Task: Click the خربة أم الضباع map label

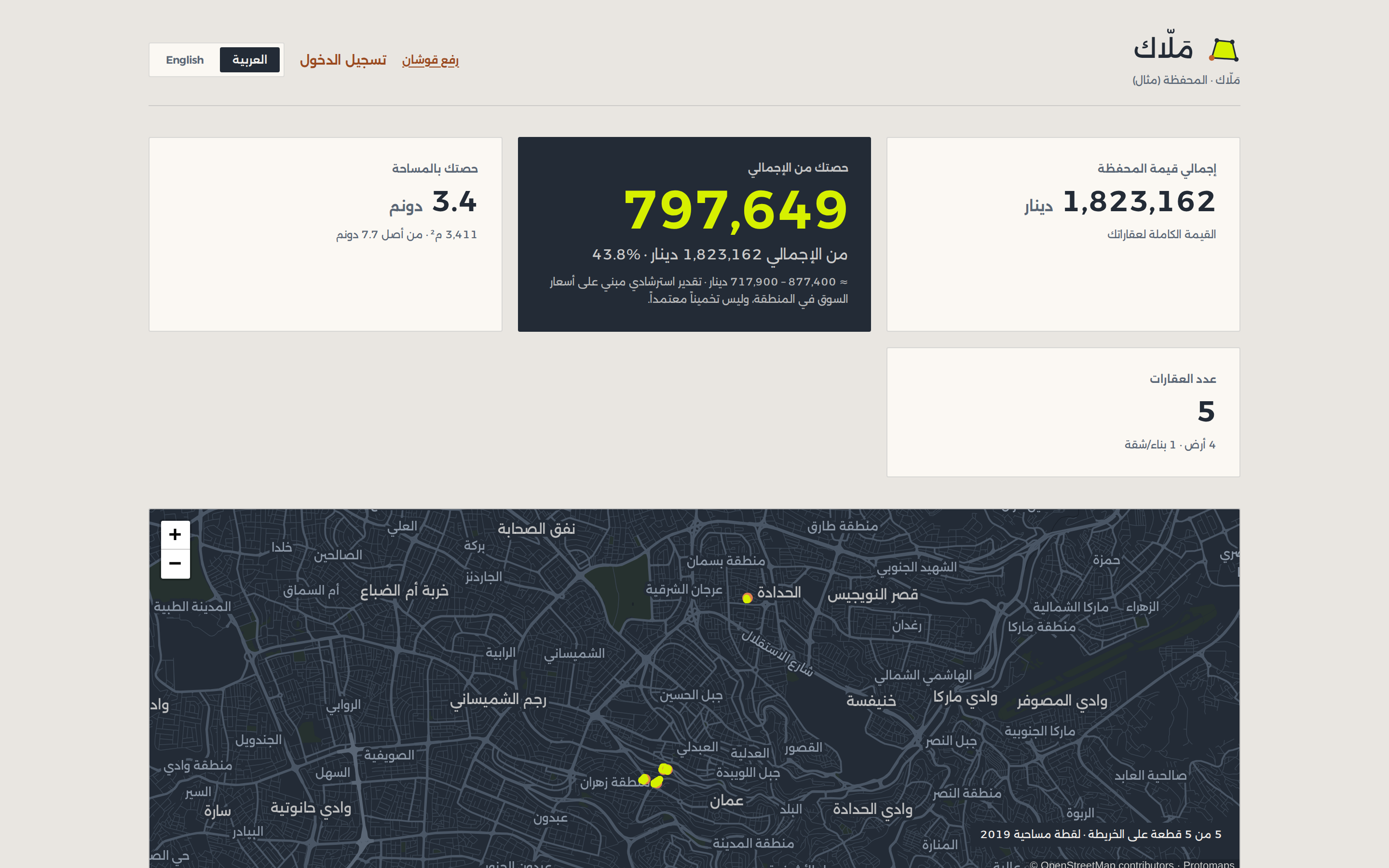Action: tap(404, 591)
